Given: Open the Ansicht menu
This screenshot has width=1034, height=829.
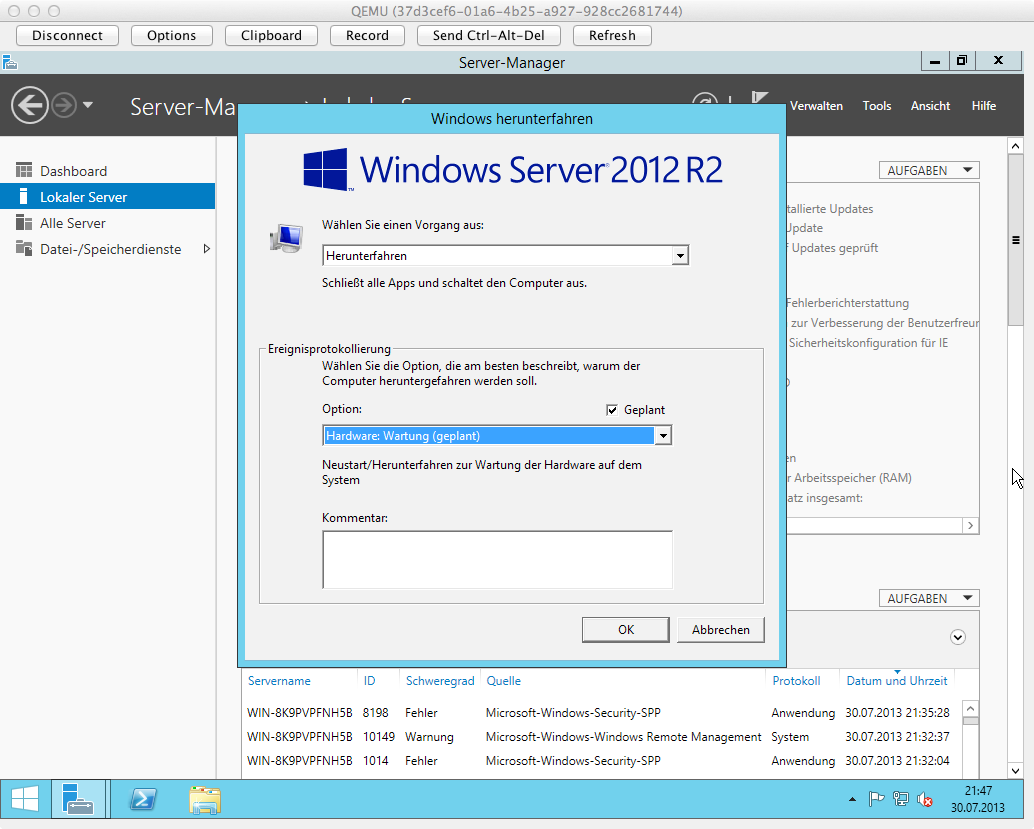Looking at the screenshot, I should 930,106.
